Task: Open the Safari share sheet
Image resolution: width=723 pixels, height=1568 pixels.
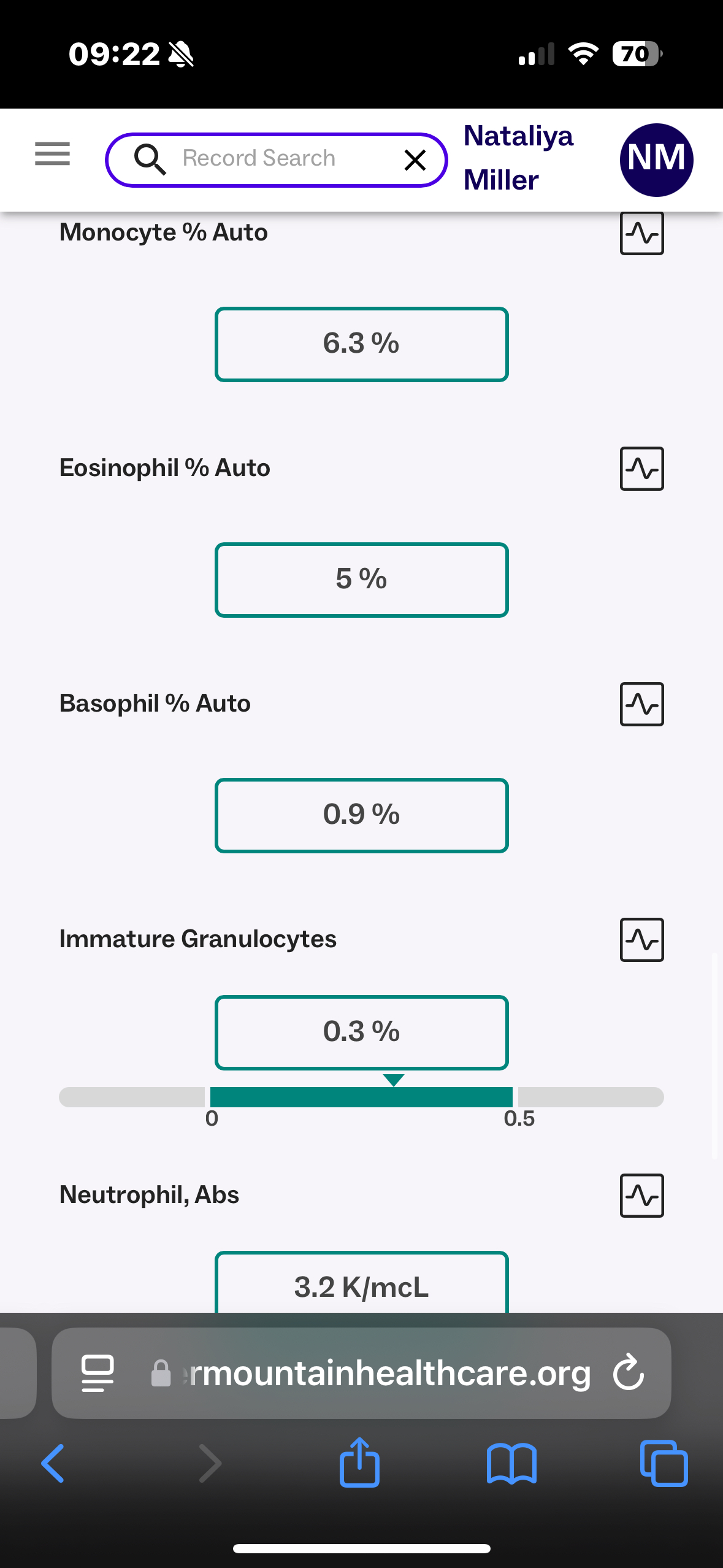Action: click(x=359, y=1463)
